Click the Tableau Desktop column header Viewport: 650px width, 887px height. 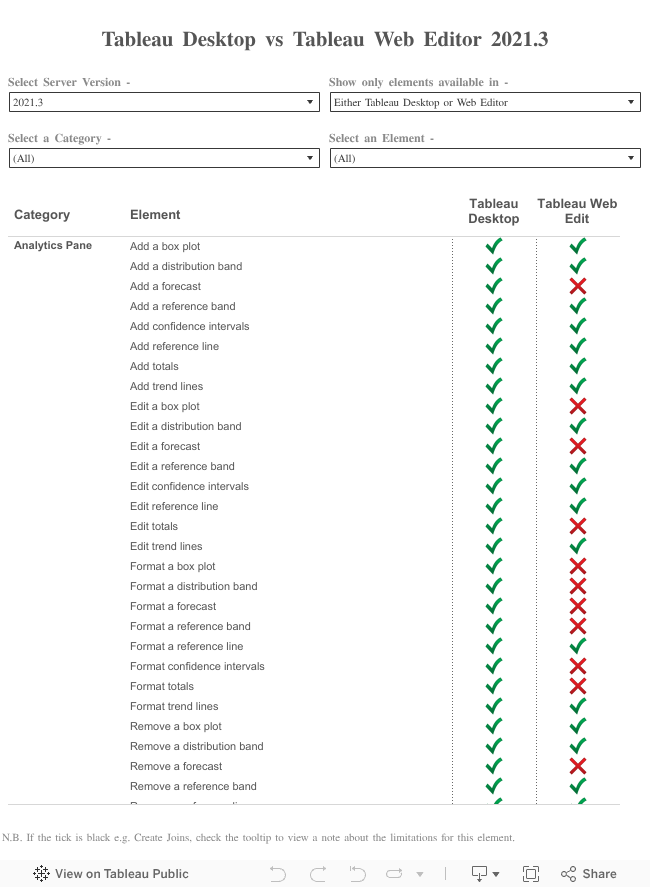(x=493, y=211)
